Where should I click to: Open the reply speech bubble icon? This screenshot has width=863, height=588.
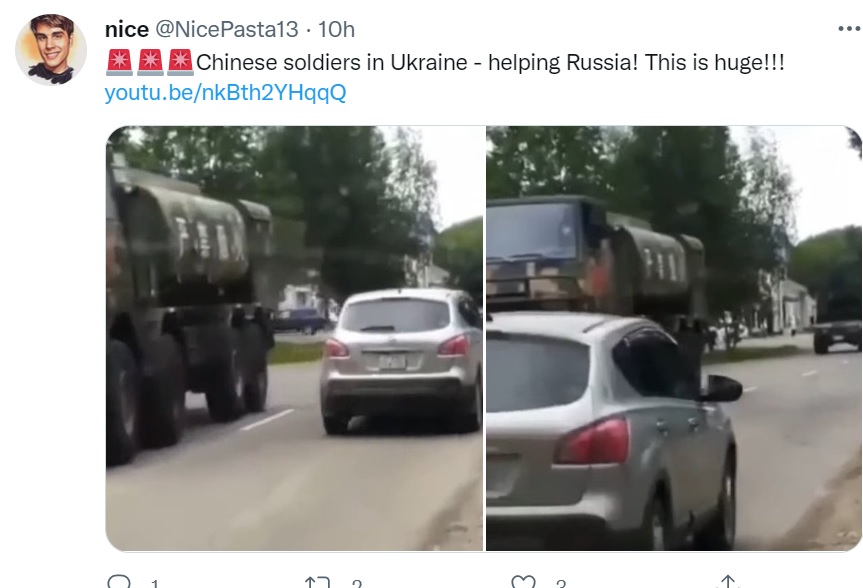(119, 582)
